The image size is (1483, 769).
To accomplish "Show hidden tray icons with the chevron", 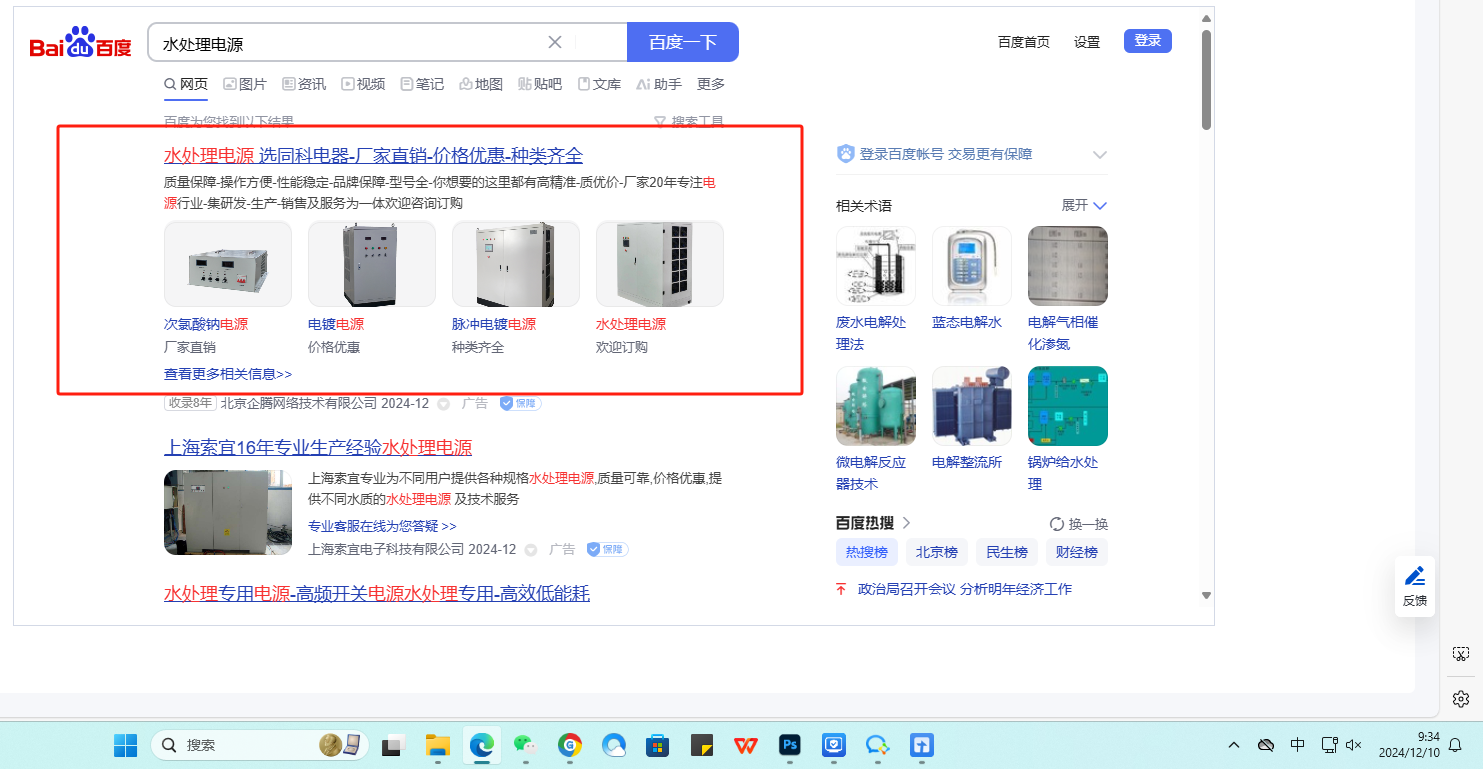I will pos(1234,745).
